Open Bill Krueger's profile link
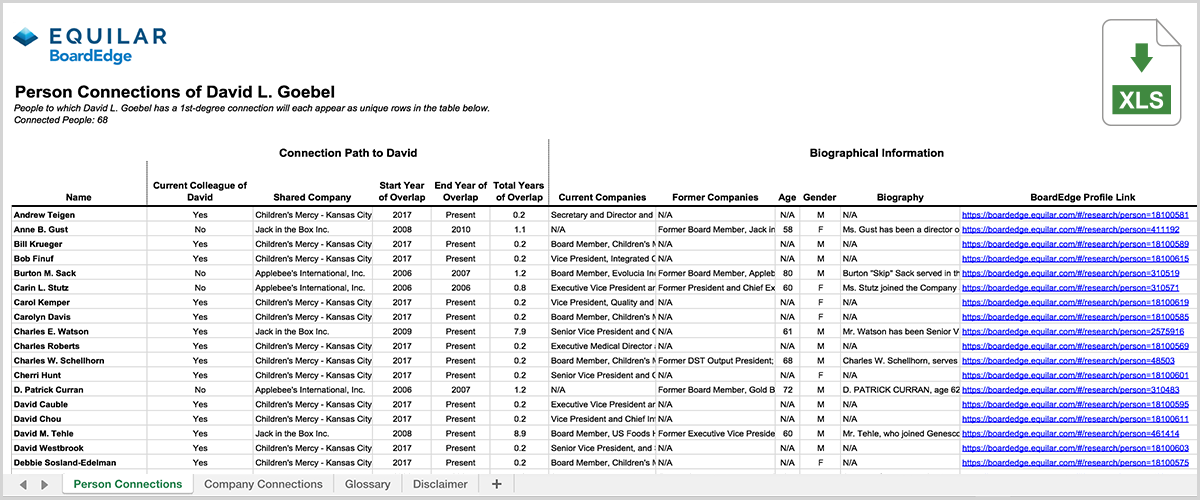This screenshot has height=500, width=1200. coord(1074,244)
